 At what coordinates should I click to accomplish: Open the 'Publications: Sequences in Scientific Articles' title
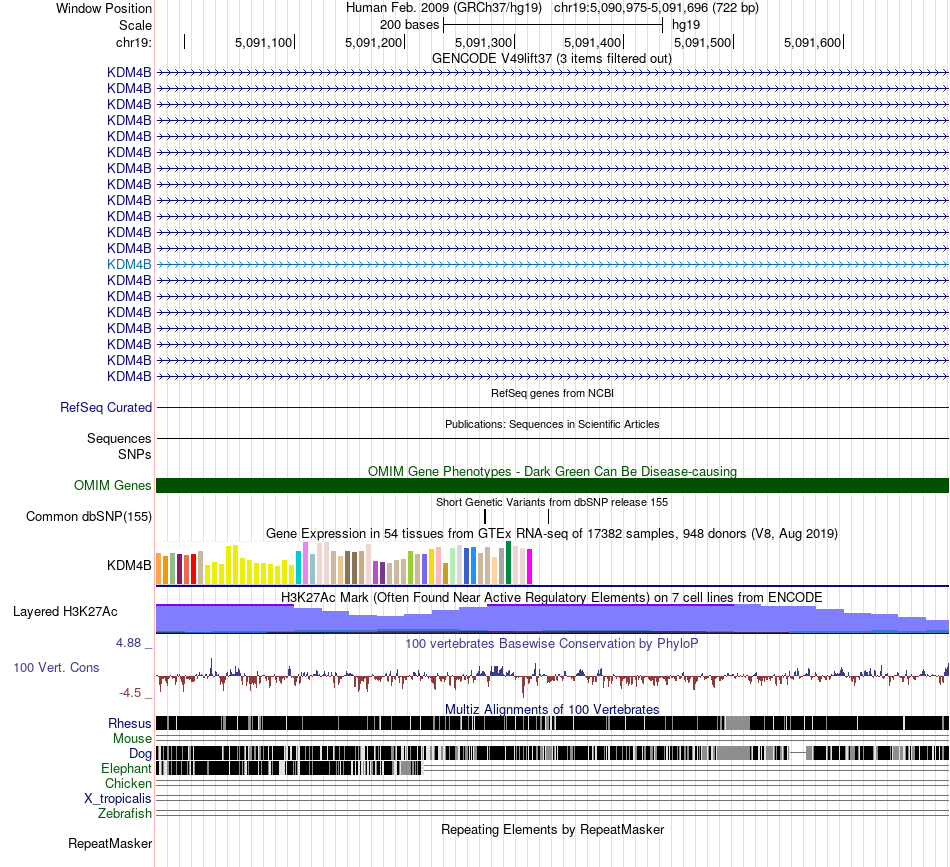click(x=552, y=424)
